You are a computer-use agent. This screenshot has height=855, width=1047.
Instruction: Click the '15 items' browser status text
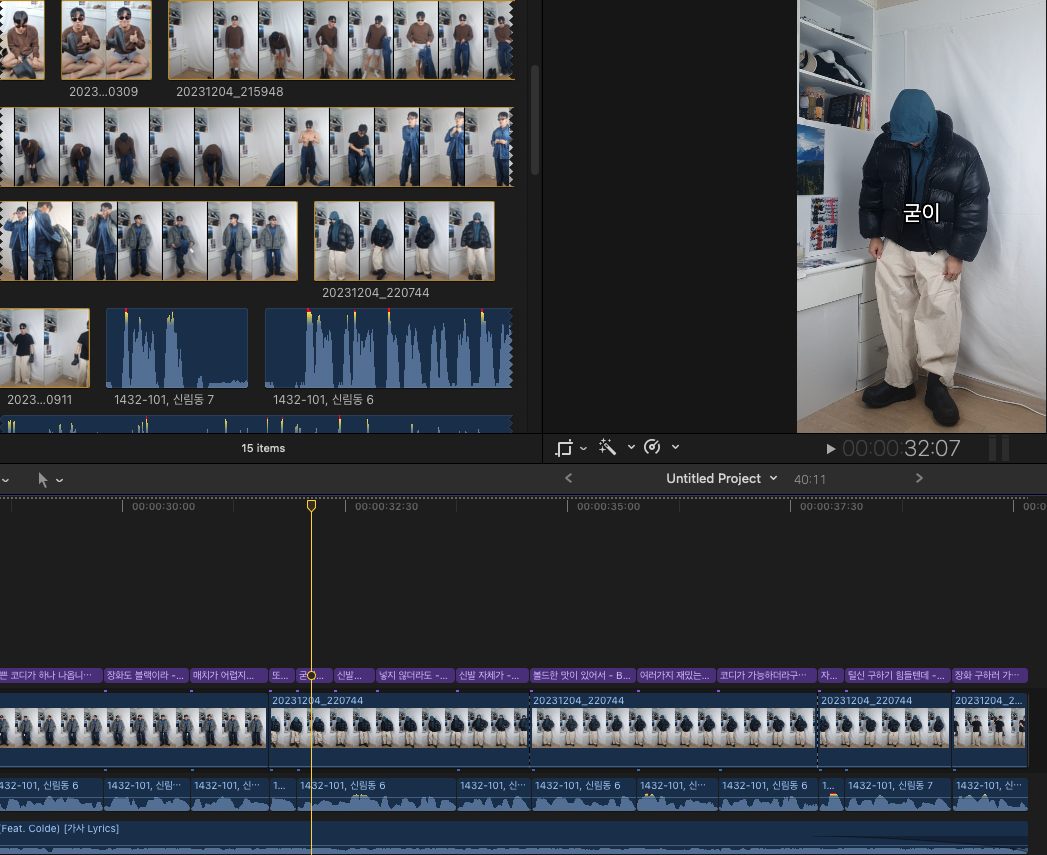263,448
